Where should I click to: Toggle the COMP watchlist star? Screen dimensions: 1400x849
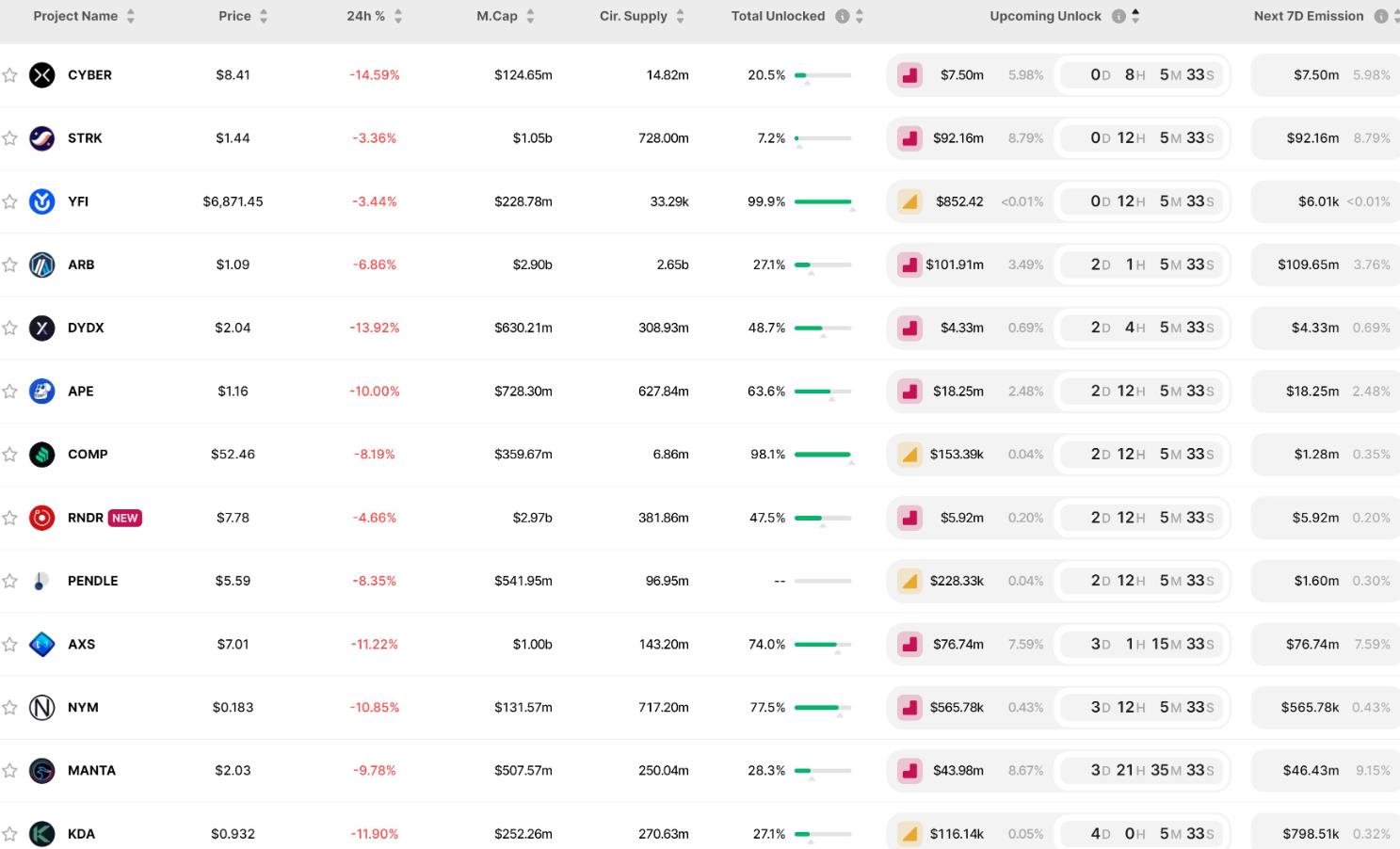click(9, 455)
